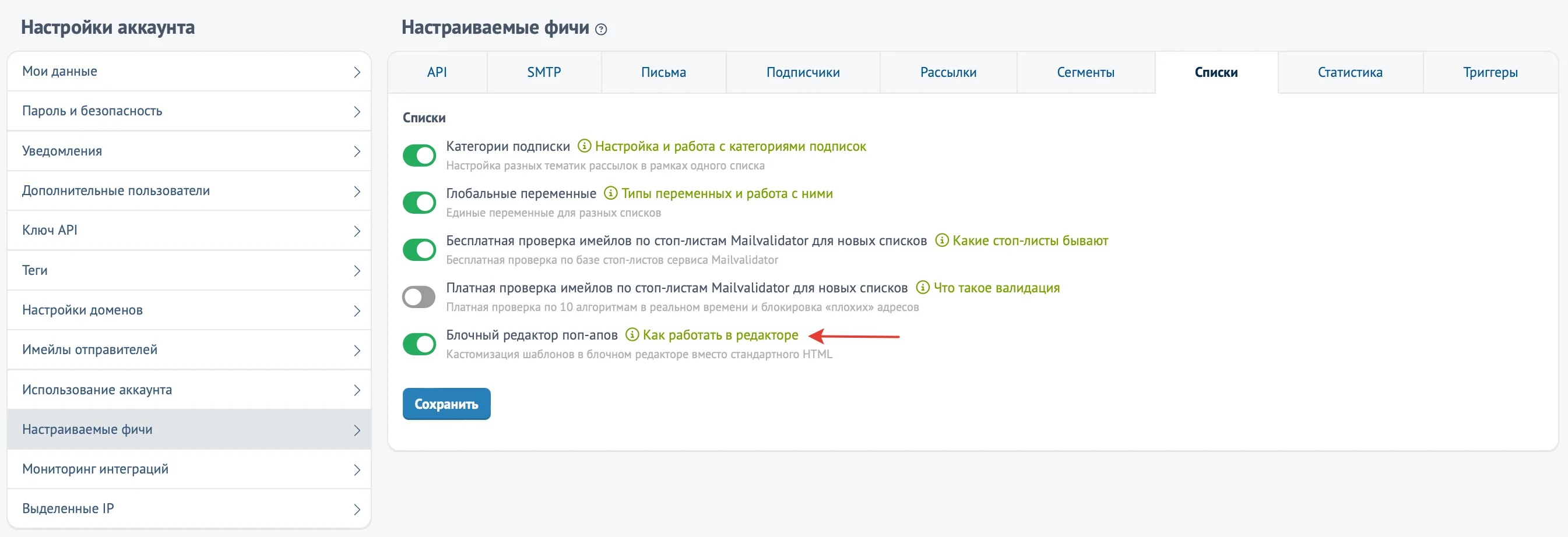Click help question icon beside Настраиваемые фичи heading
This screenshot has width=1568, height=537.
tap(601, 29)
